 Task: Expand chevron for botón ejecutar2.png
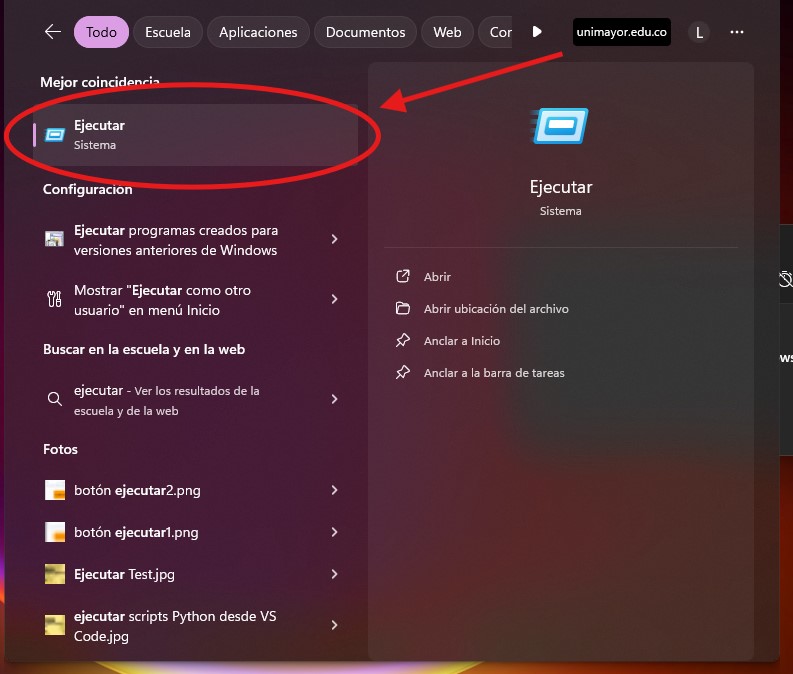click(x=334, y=490)
